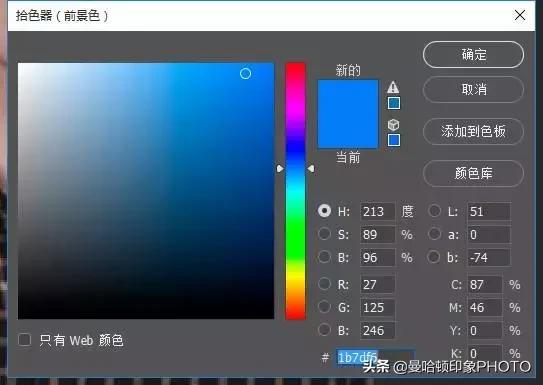Select the web-safe color swatch below cube icon
Screen dimensions: 543x385
(394, 140)
